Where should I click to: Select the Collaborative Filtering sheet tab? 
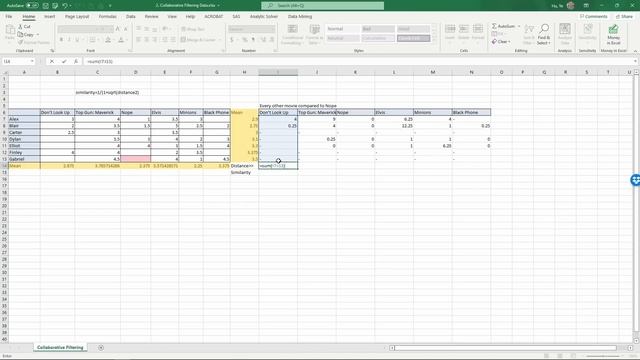point(60,347)
